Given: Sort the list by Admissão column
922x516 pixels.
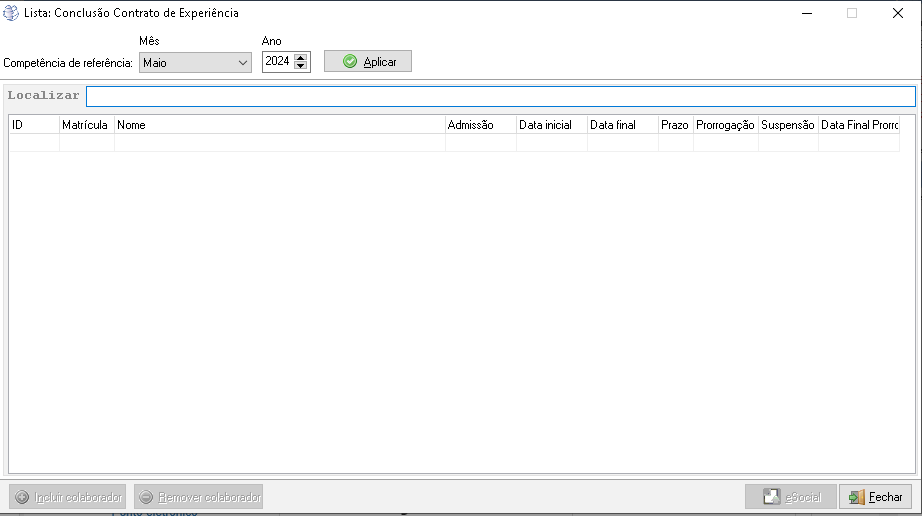Looking at the screenshot, I should point(480,125).
